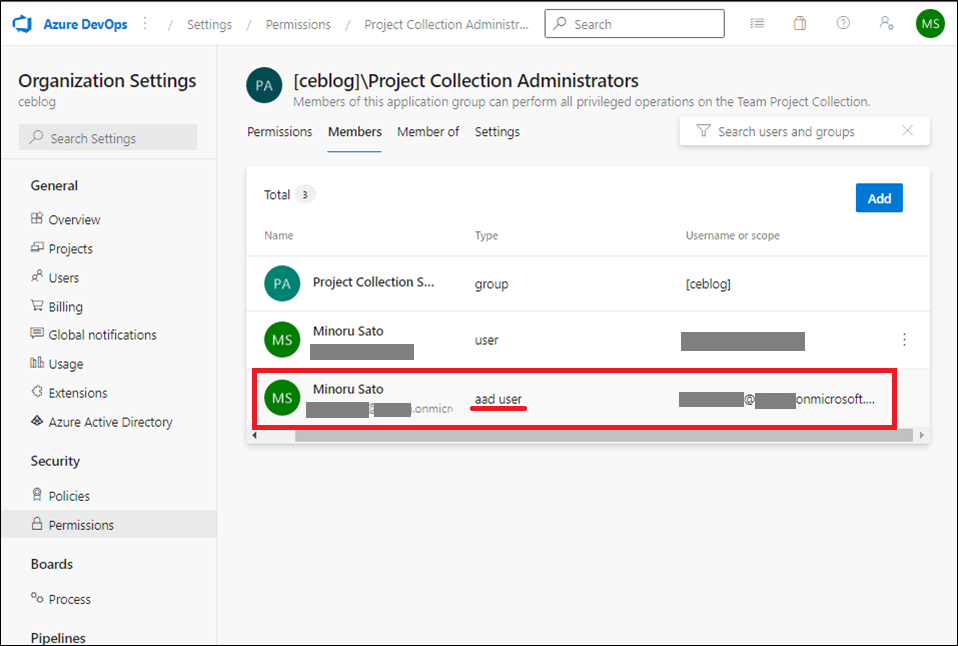958x646 pixels.
Task: Focus the Search Settings field
Action: (x=108, y=138)
